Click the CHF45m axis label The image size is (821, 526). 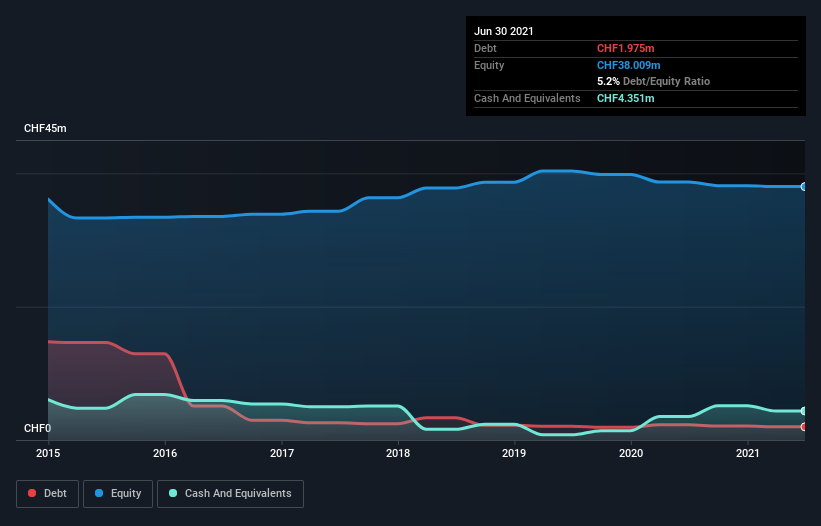point(45,128)
